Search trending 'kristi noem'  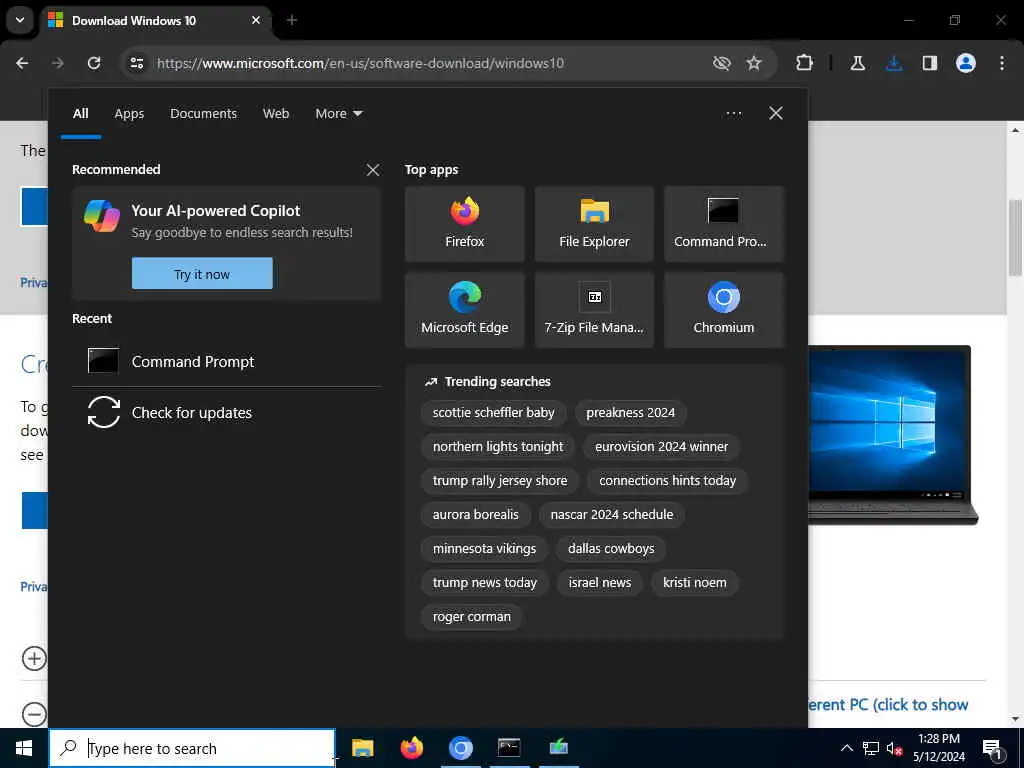(694, 583)
